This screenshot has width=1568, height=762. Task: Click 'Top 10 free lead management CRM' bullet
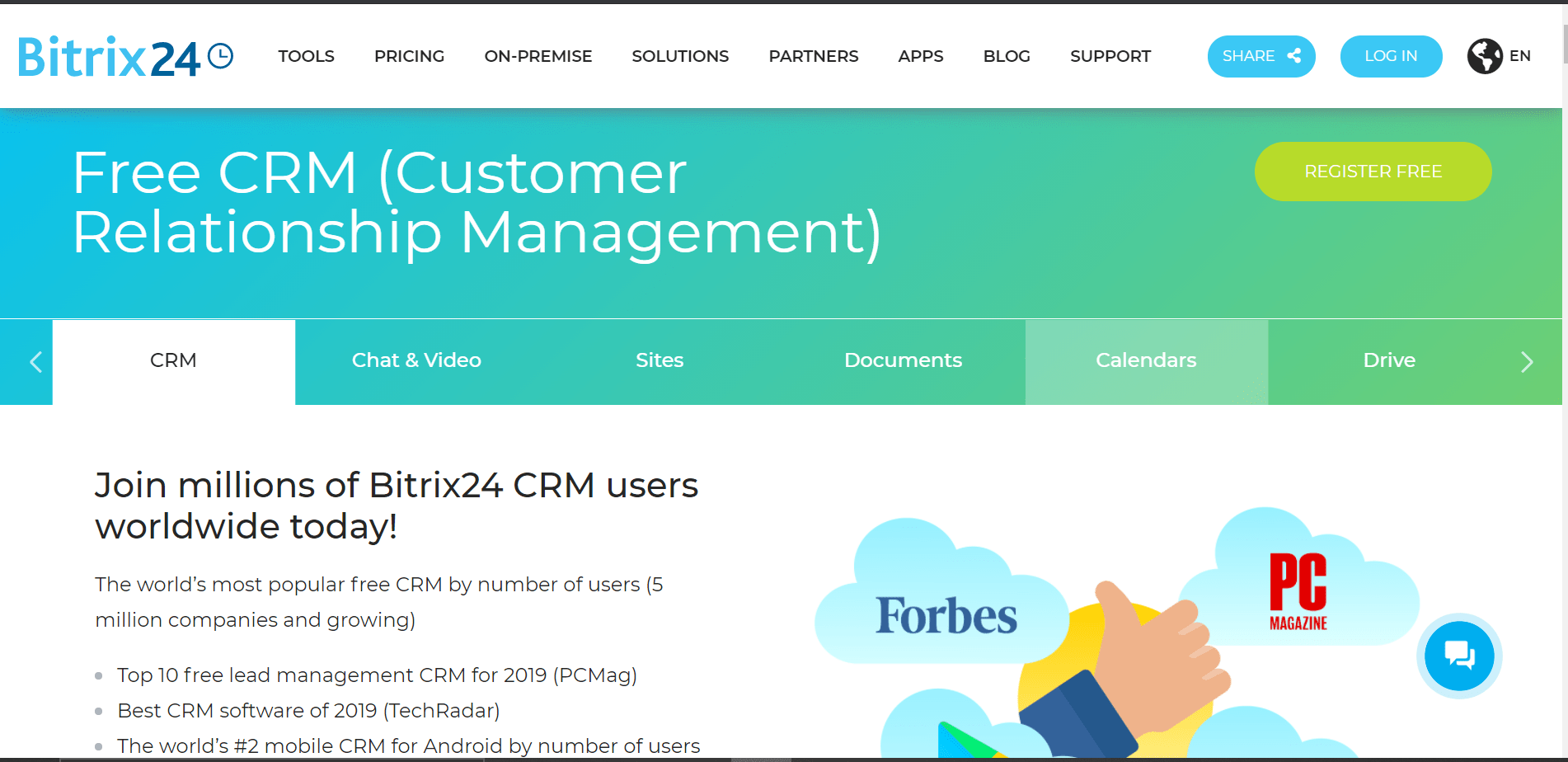coord(377,675)
